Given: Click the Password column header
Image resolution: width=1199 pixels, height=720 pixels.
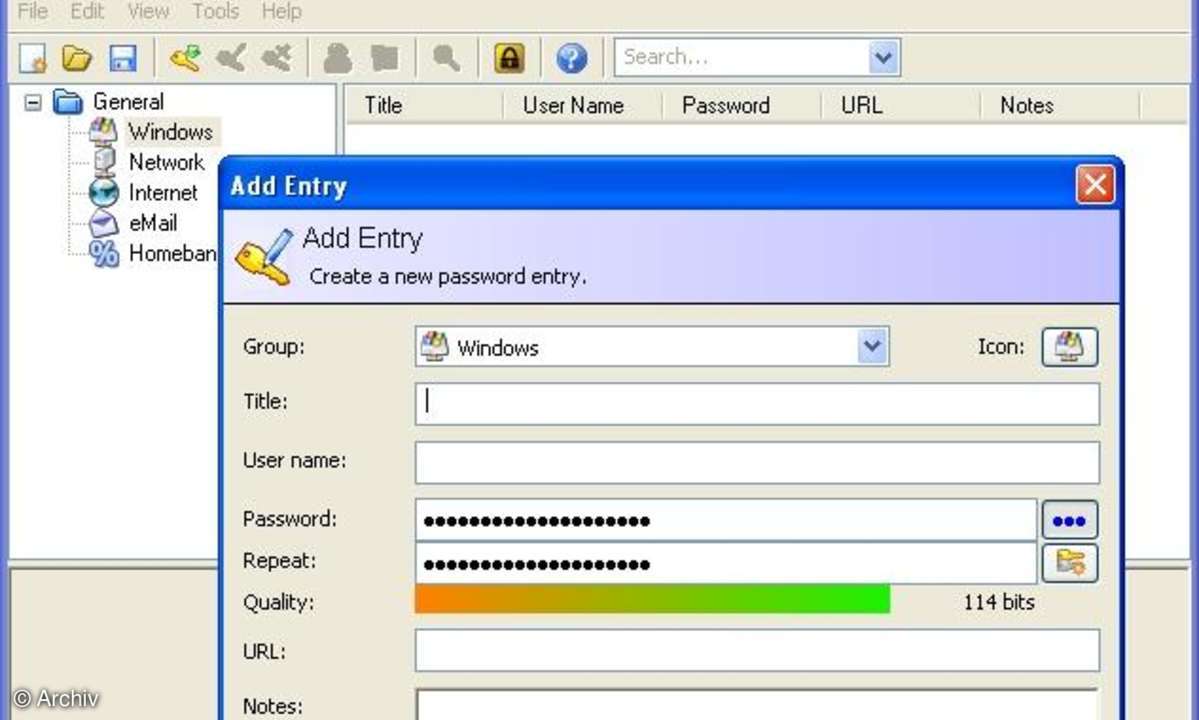Looking at the screenshot, I should [741, 105].
